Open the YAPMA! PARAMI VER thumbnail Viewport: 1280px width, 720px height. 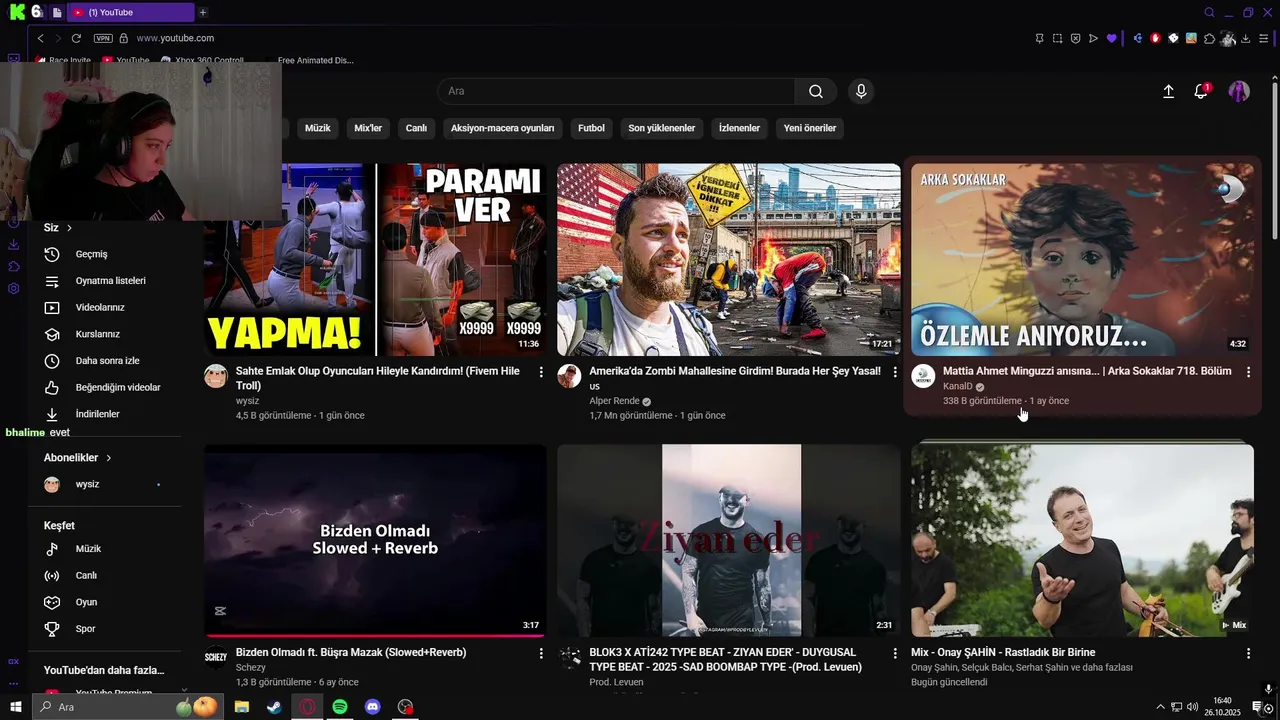tap(375, 260)
